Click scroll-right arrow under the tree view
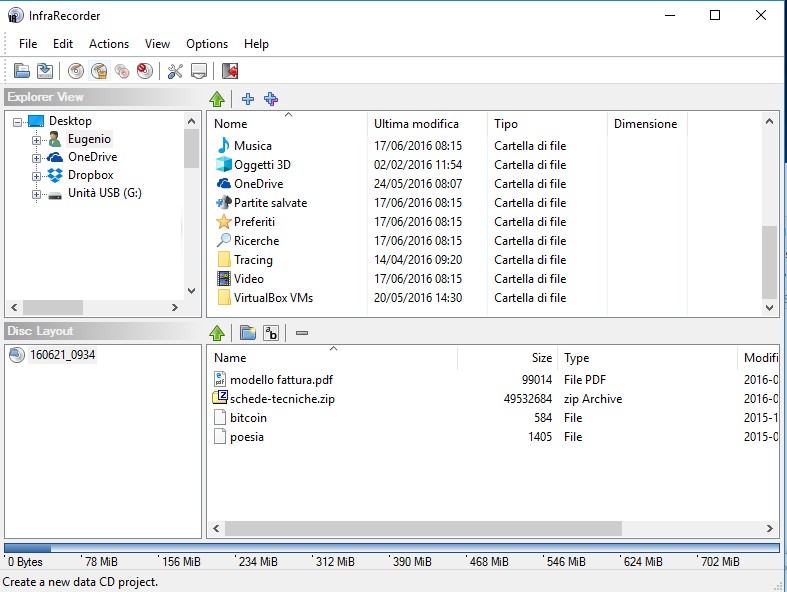Screen dimensions: 787x592 click(175, 307)
